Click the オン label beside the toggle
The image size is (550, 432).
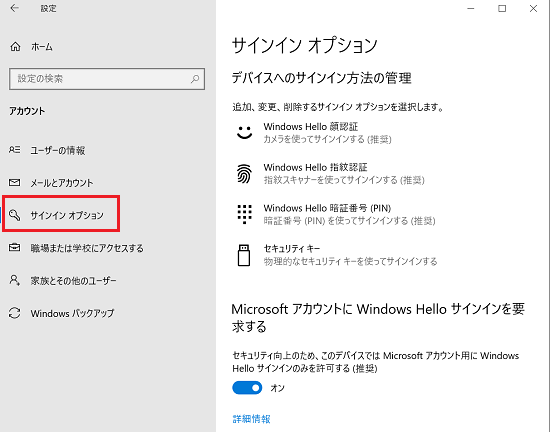coord(277,388)
